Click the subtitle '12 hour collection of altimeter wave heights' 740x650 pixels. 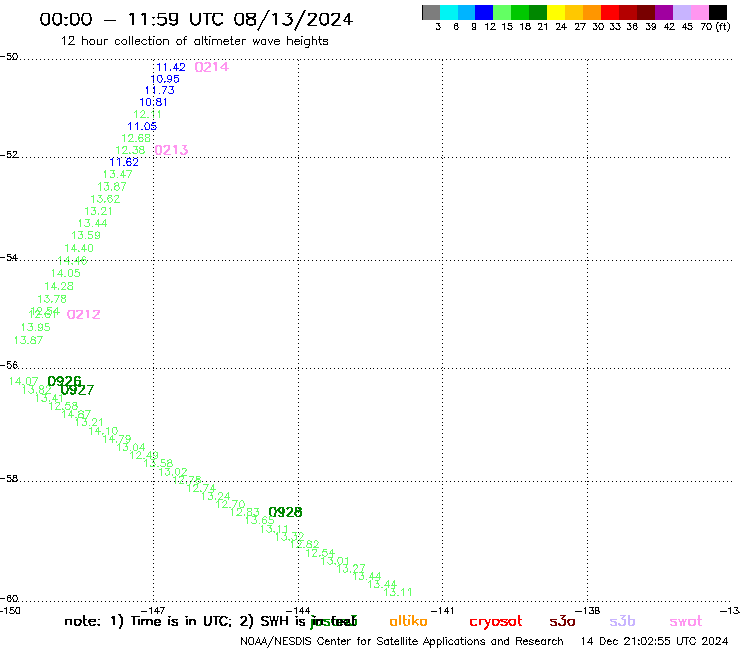click(x=194, y=41)
